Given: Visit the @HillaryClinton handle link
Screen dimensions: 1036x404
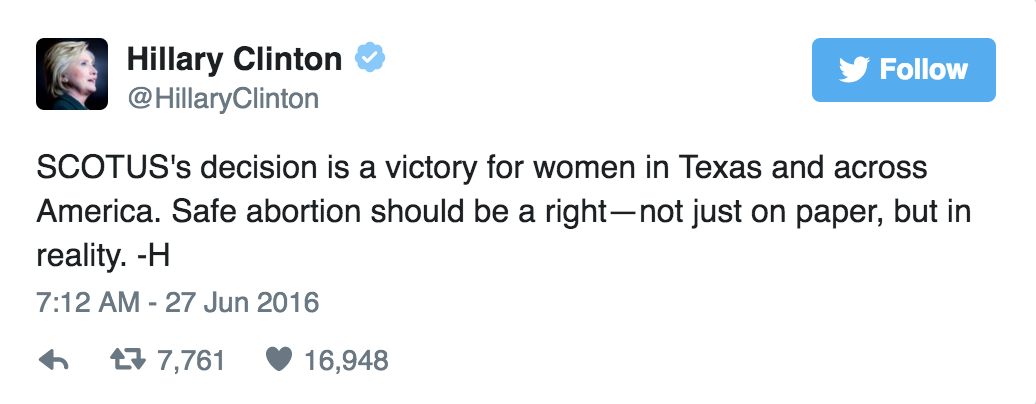Looking at the screenshot, I should (222, 98).
